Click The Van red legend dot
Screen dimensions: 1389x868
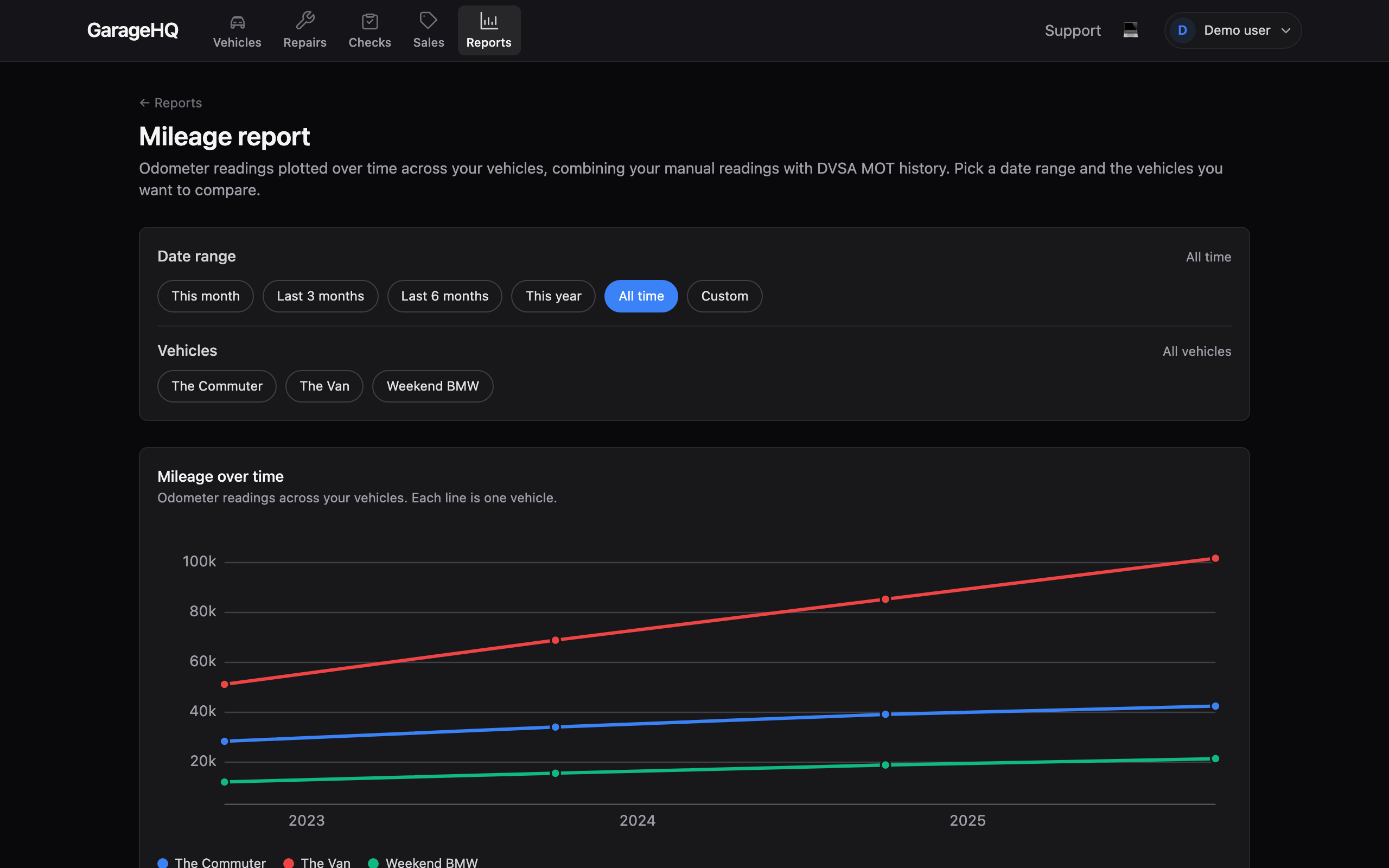[289, 863]
